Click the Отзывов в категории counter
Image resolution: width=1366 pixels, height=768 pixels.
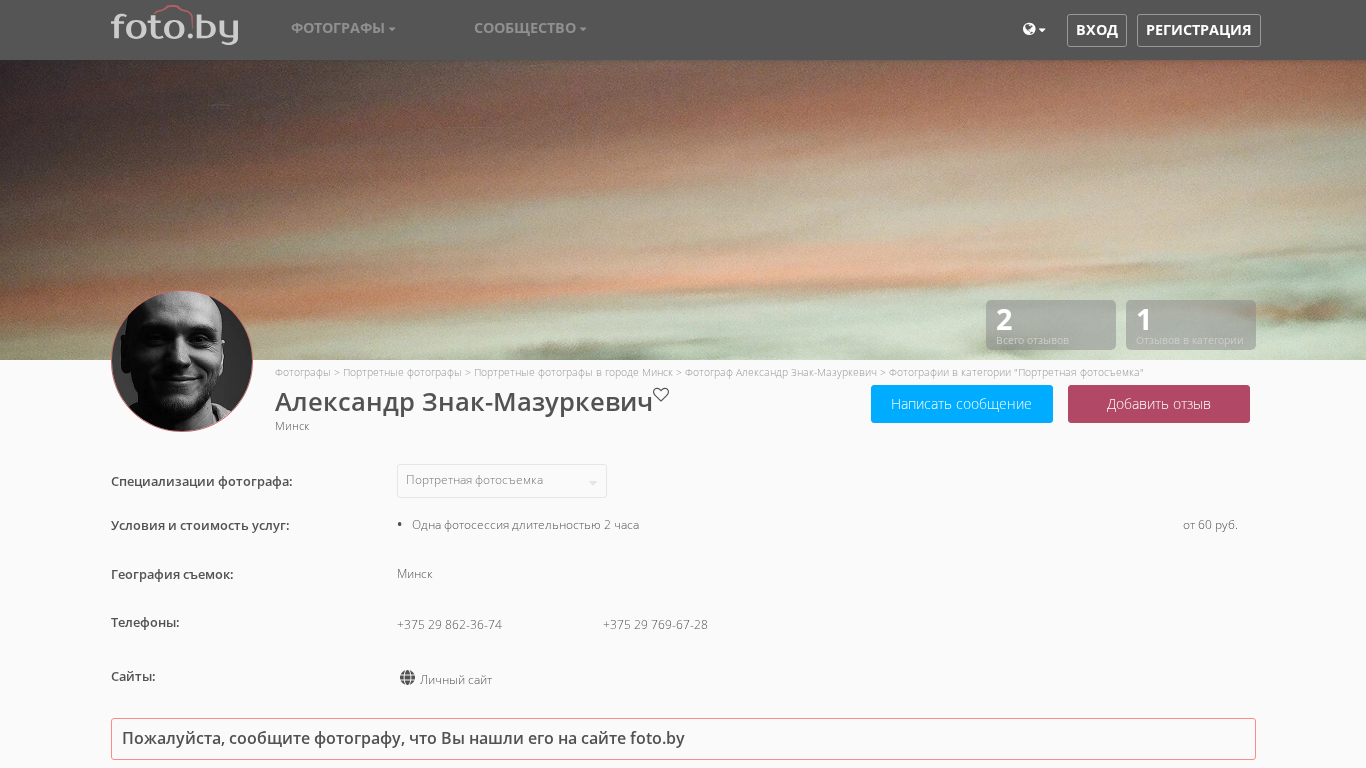point(1190,325)
